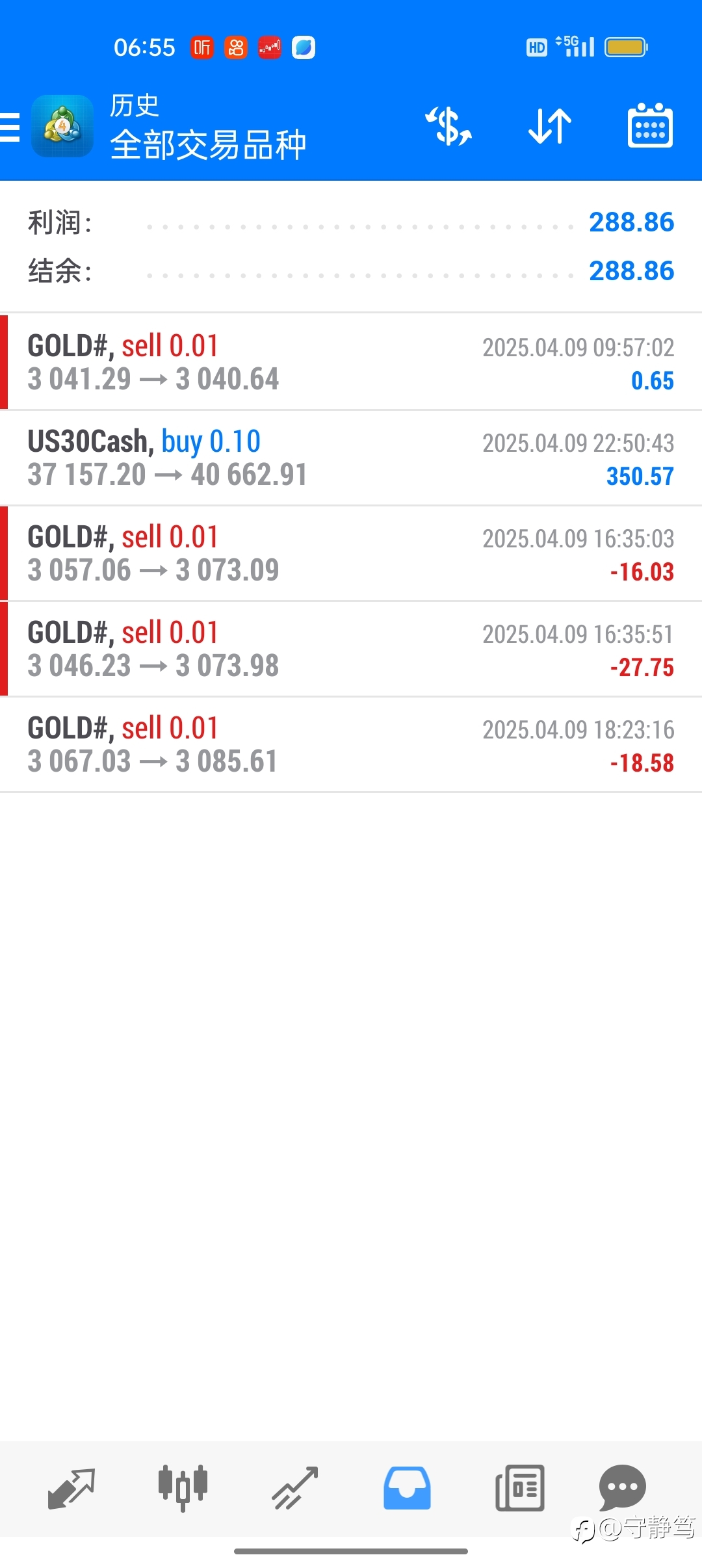The height and width of the screenshot is (1568, 702).
Task: Select the US30Cash buy 0.10 trade
Action: (351, 458)
